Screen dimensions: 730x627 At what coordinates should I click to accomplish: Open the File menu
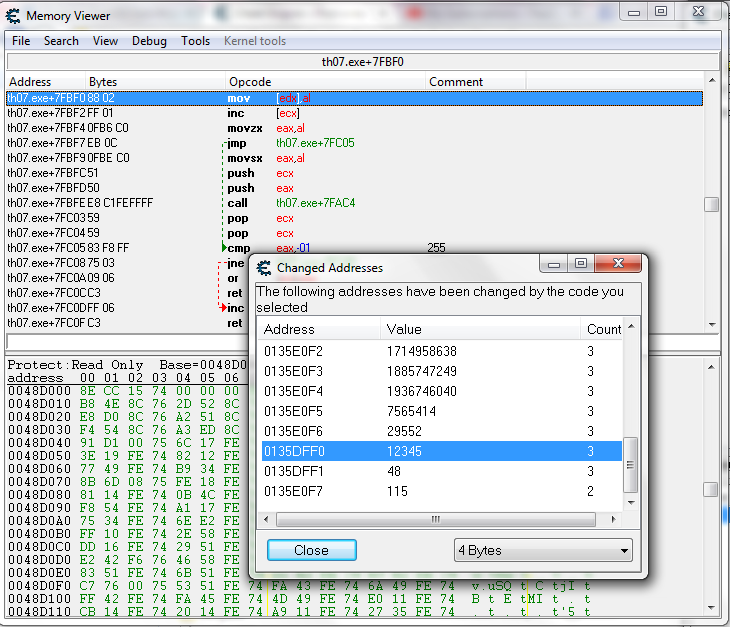21,41
